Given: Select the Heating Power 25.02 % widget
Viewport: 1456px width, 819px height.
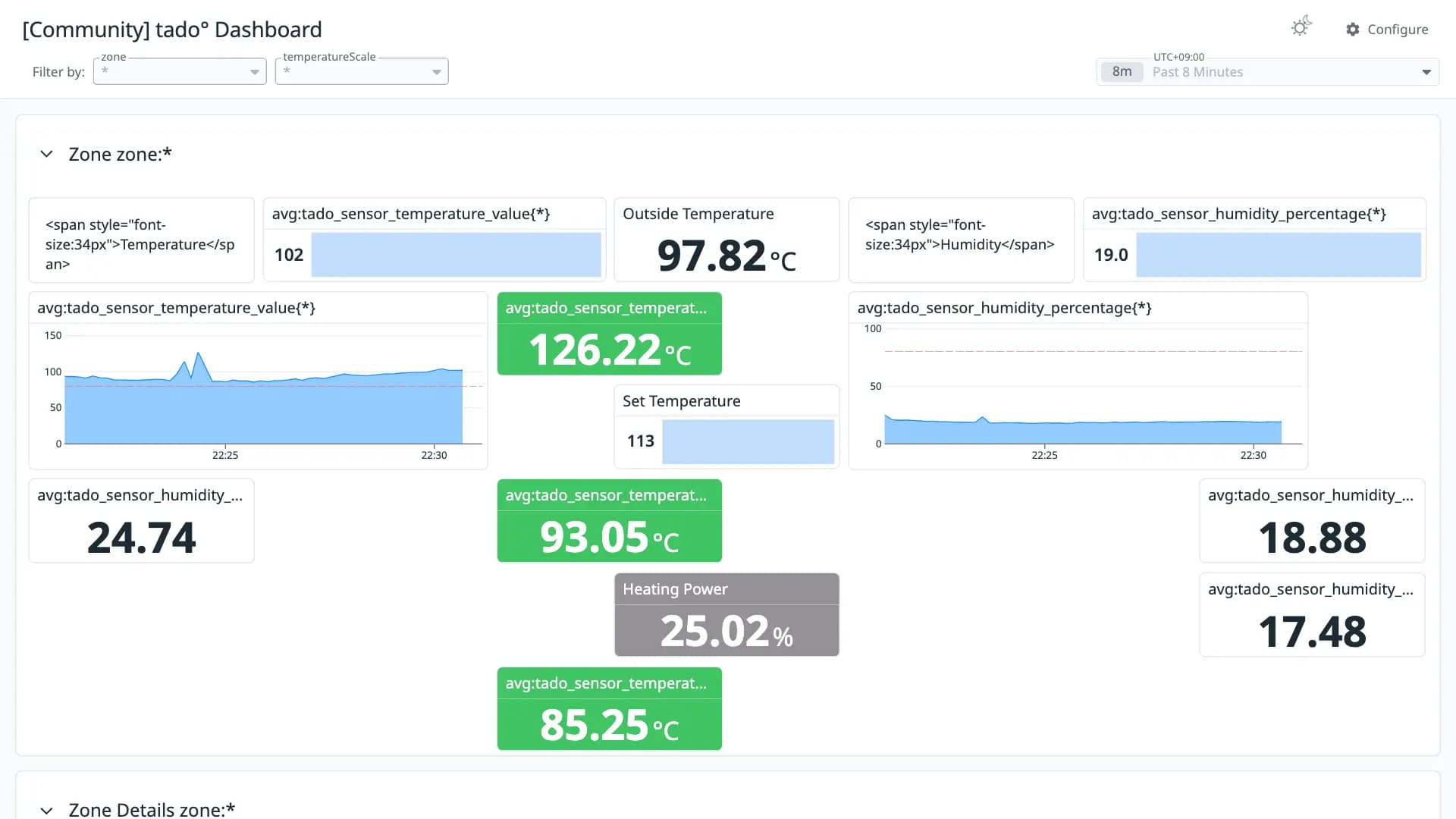Looking at the screenshot, I should (726, 615).
